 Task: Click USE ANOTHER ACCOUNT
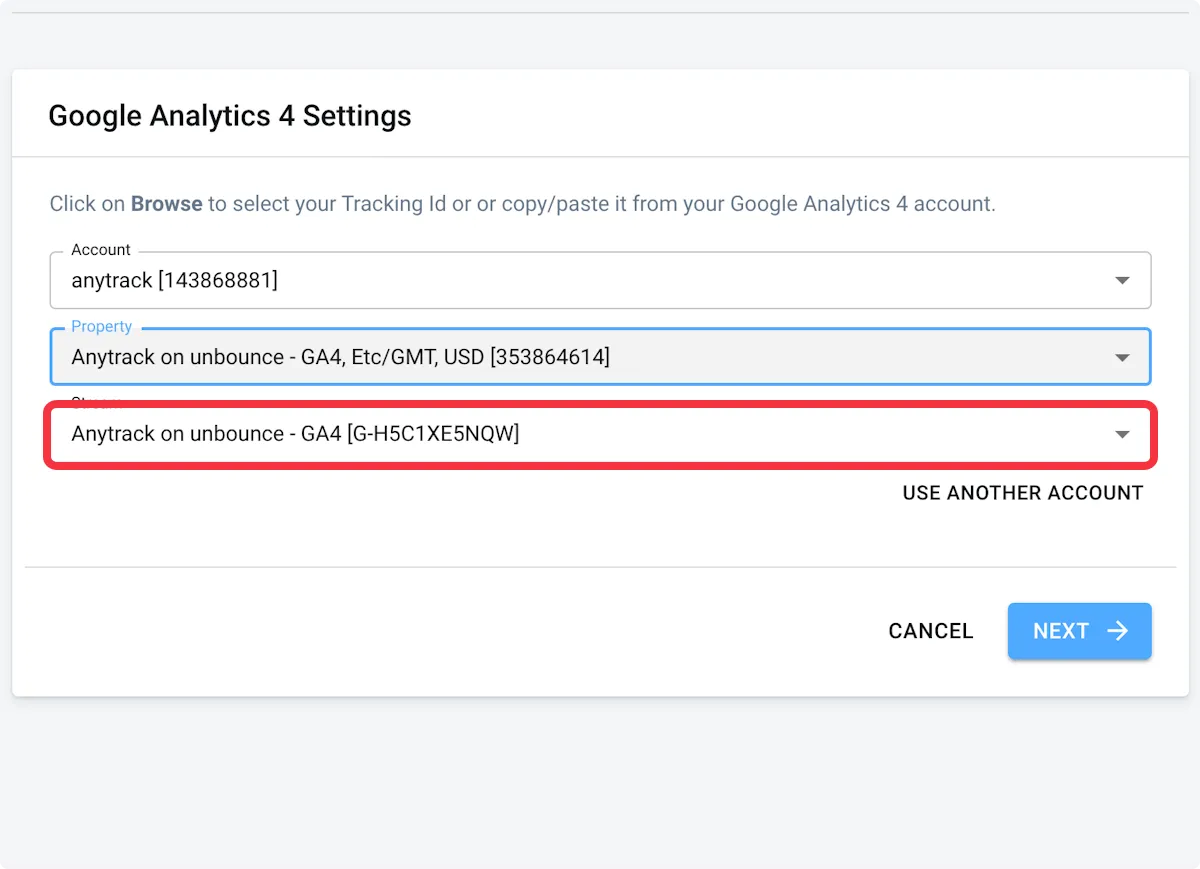(1023, 493)
